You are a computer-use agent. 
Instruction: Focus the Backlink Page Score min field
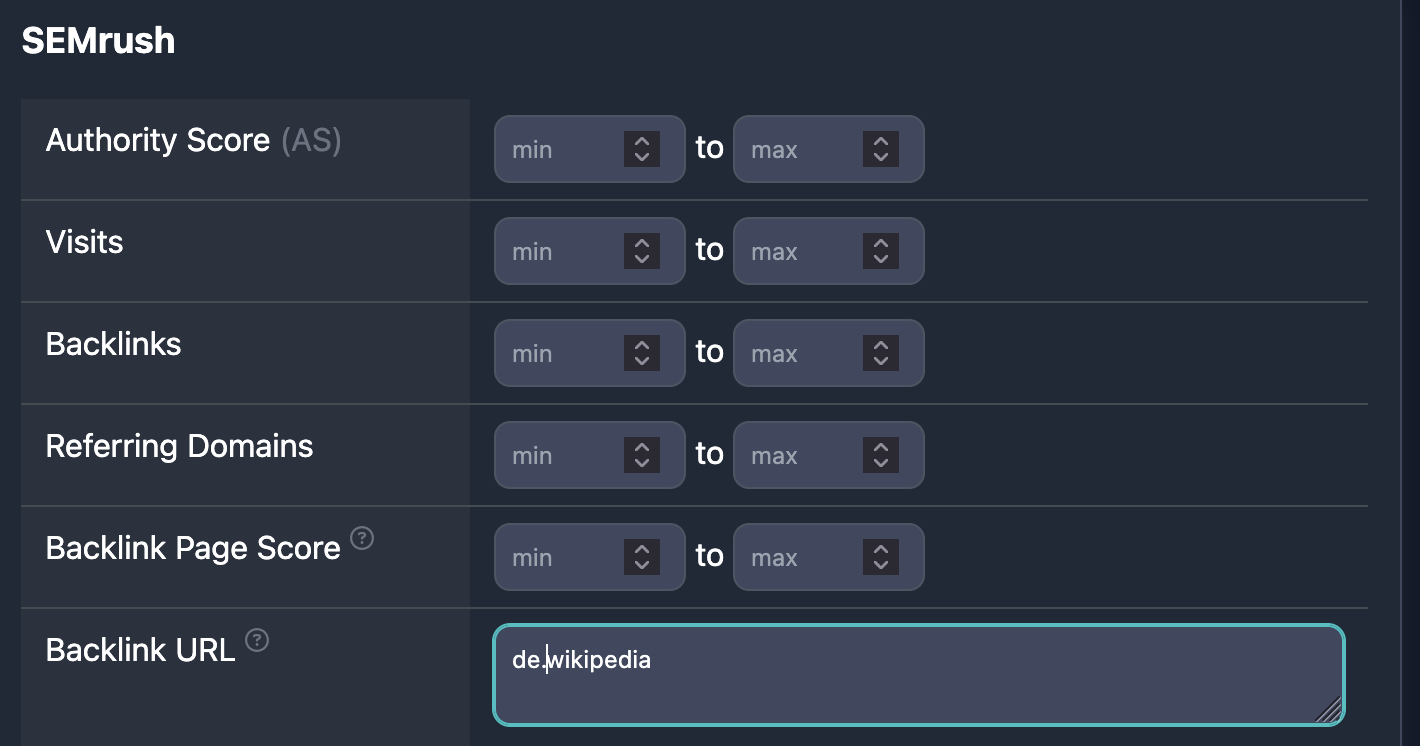pos(590,557)
